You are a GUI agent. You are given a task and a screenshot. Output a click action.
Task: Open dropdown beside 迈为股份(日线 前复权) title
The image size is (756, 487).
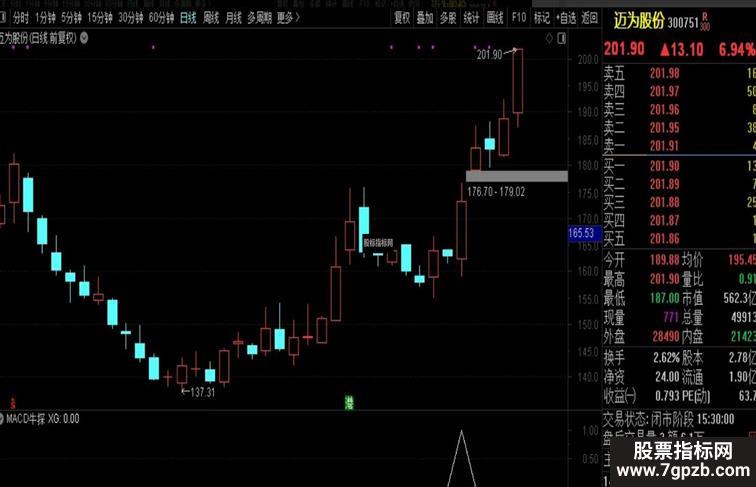pyautogui.click(x=84, y=38)
